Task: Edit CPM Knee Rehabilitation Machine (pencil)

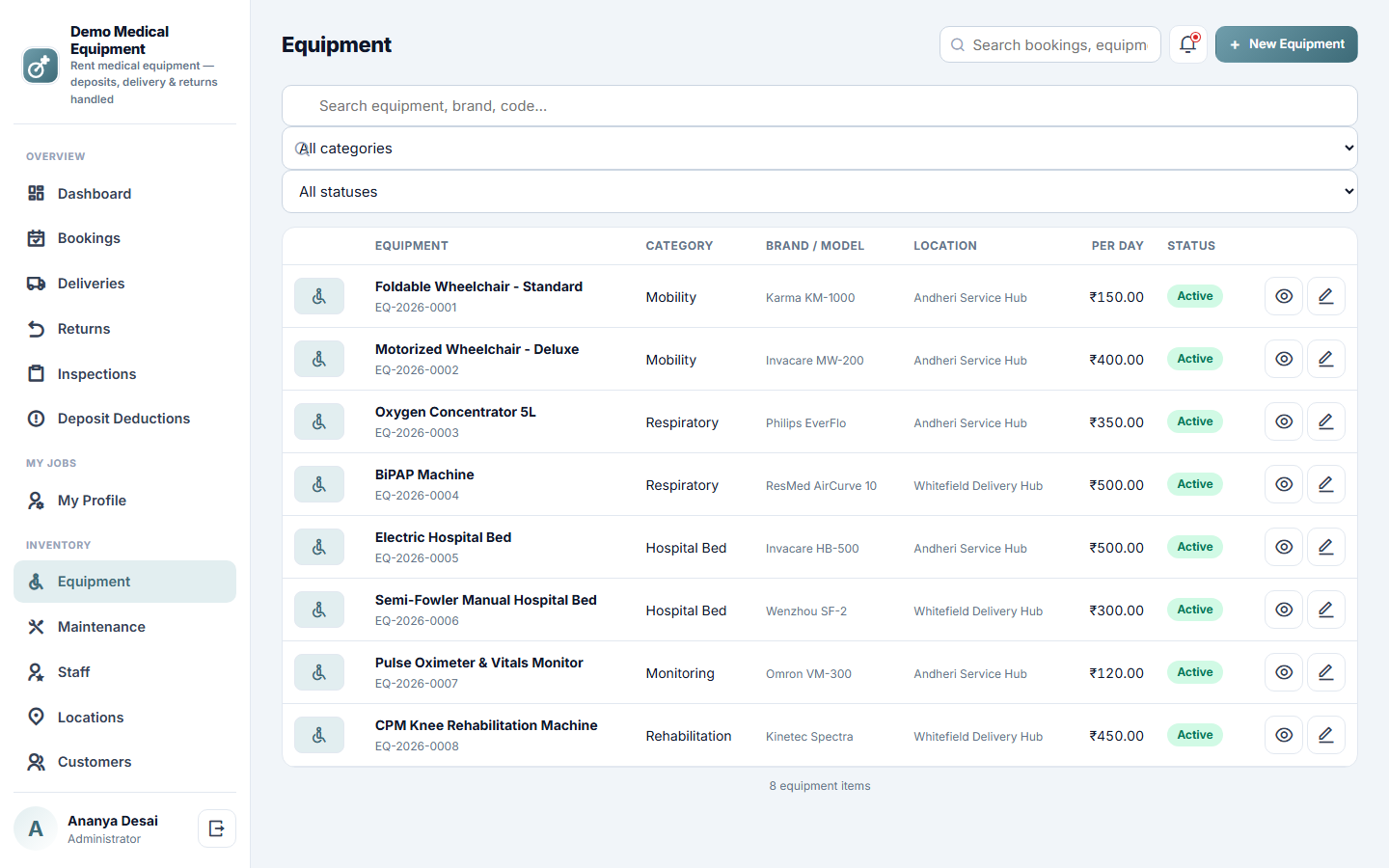Action: pos(1326,735)
